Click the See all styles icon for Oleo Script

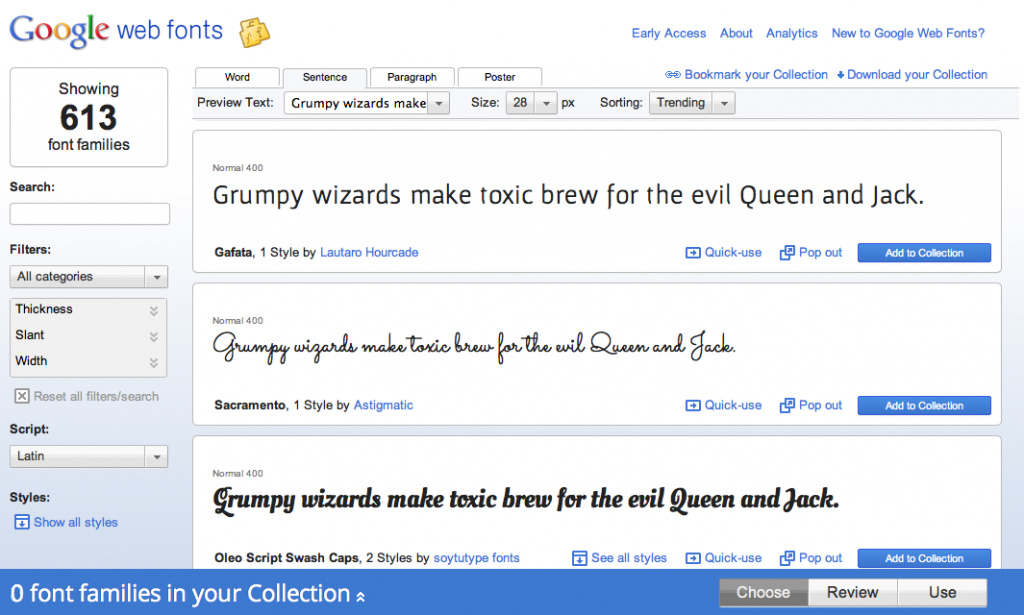pos(579,558)
